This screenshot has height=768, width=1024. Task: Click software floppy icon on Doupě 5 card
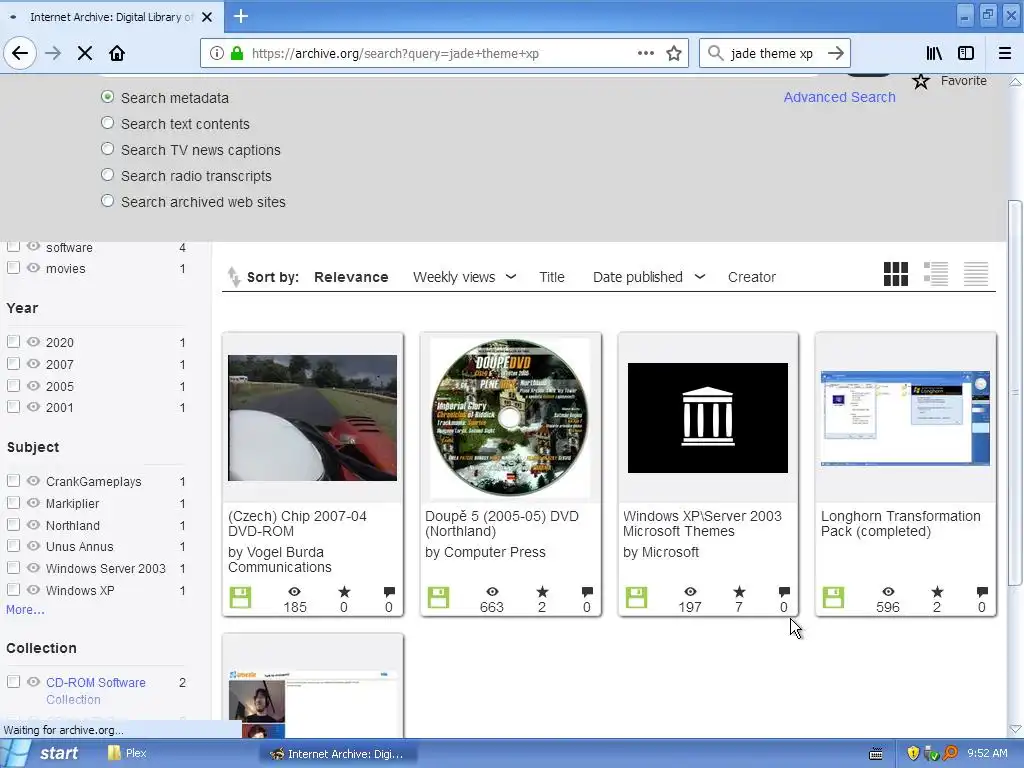(438, 598)
